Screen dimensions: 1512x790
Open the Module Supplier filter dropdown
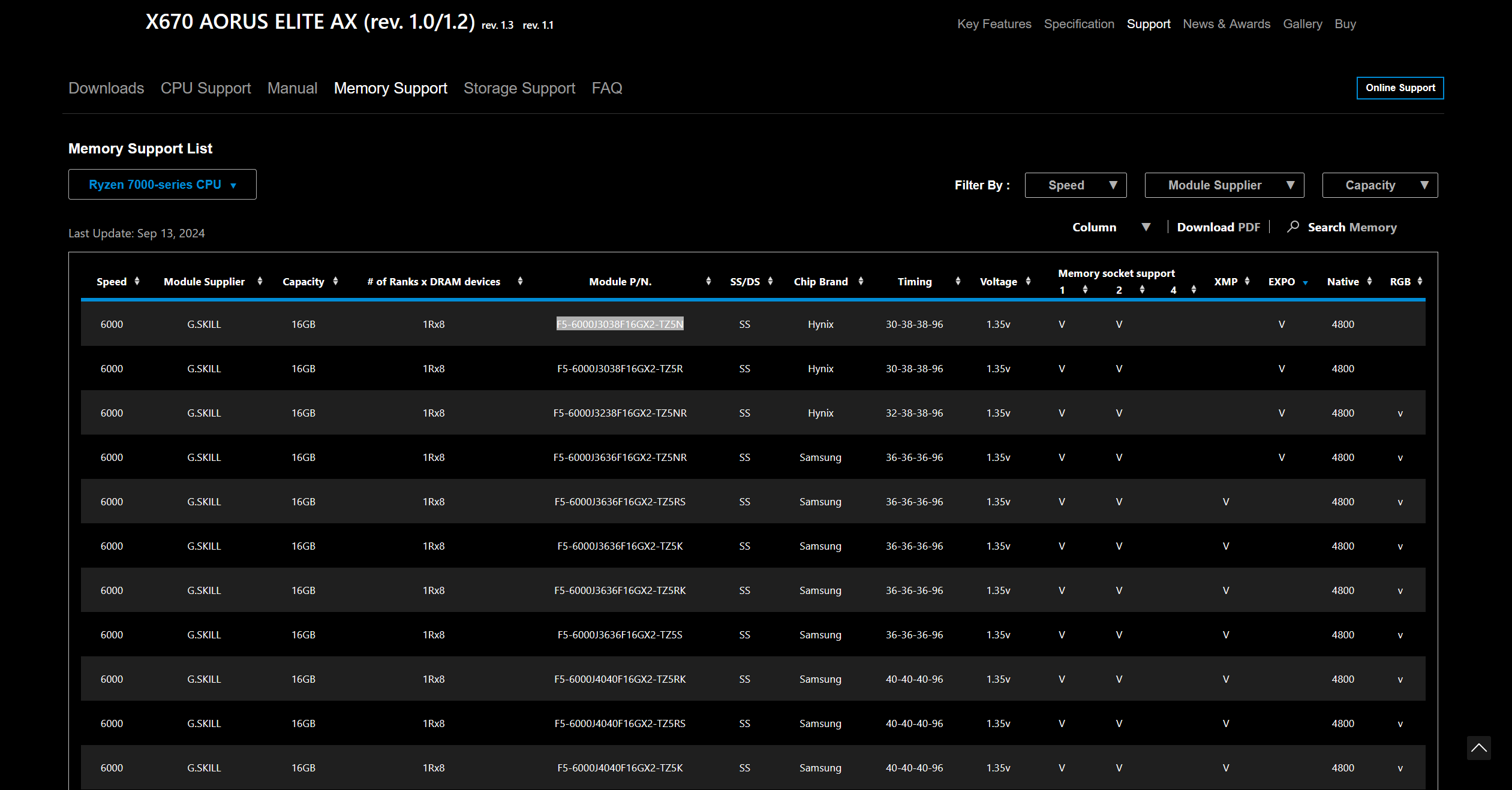click(x=1224, y=185)
